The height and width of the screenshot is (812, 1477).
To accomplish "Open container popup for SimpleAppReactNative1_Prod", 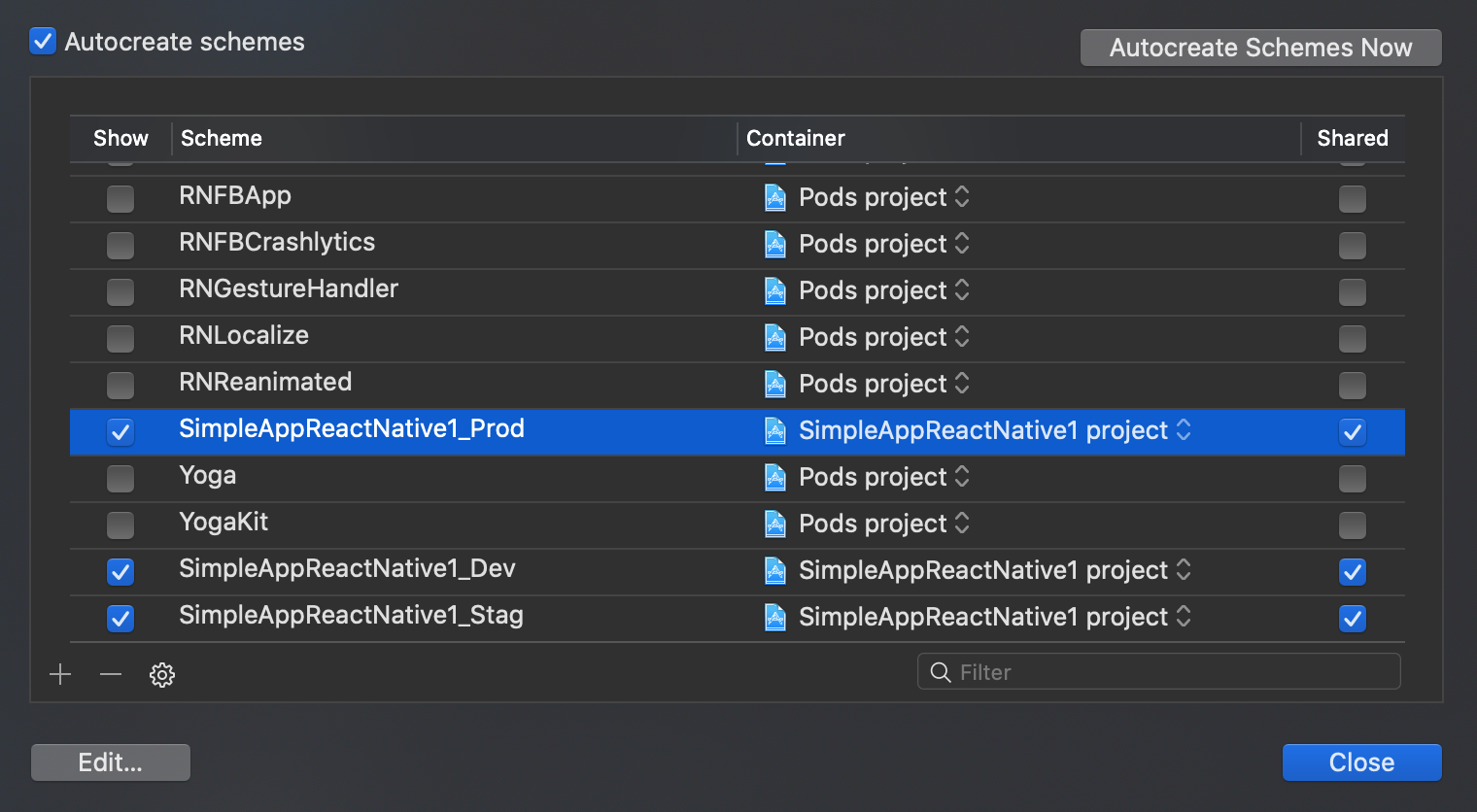I will tap(1184, 430).
